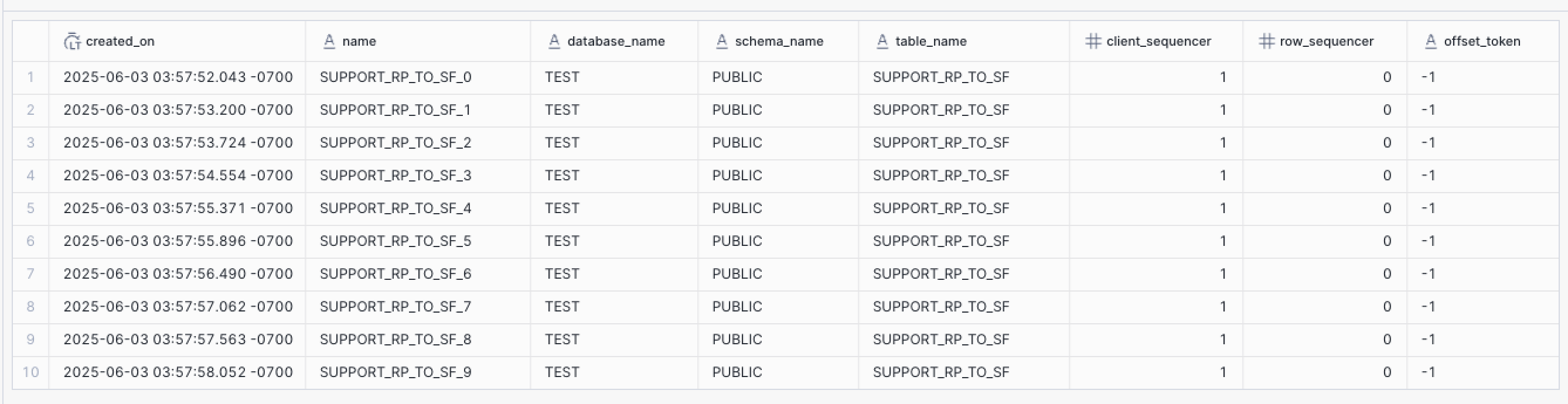Click the text type icon beside schema_name

click(721, 42)
